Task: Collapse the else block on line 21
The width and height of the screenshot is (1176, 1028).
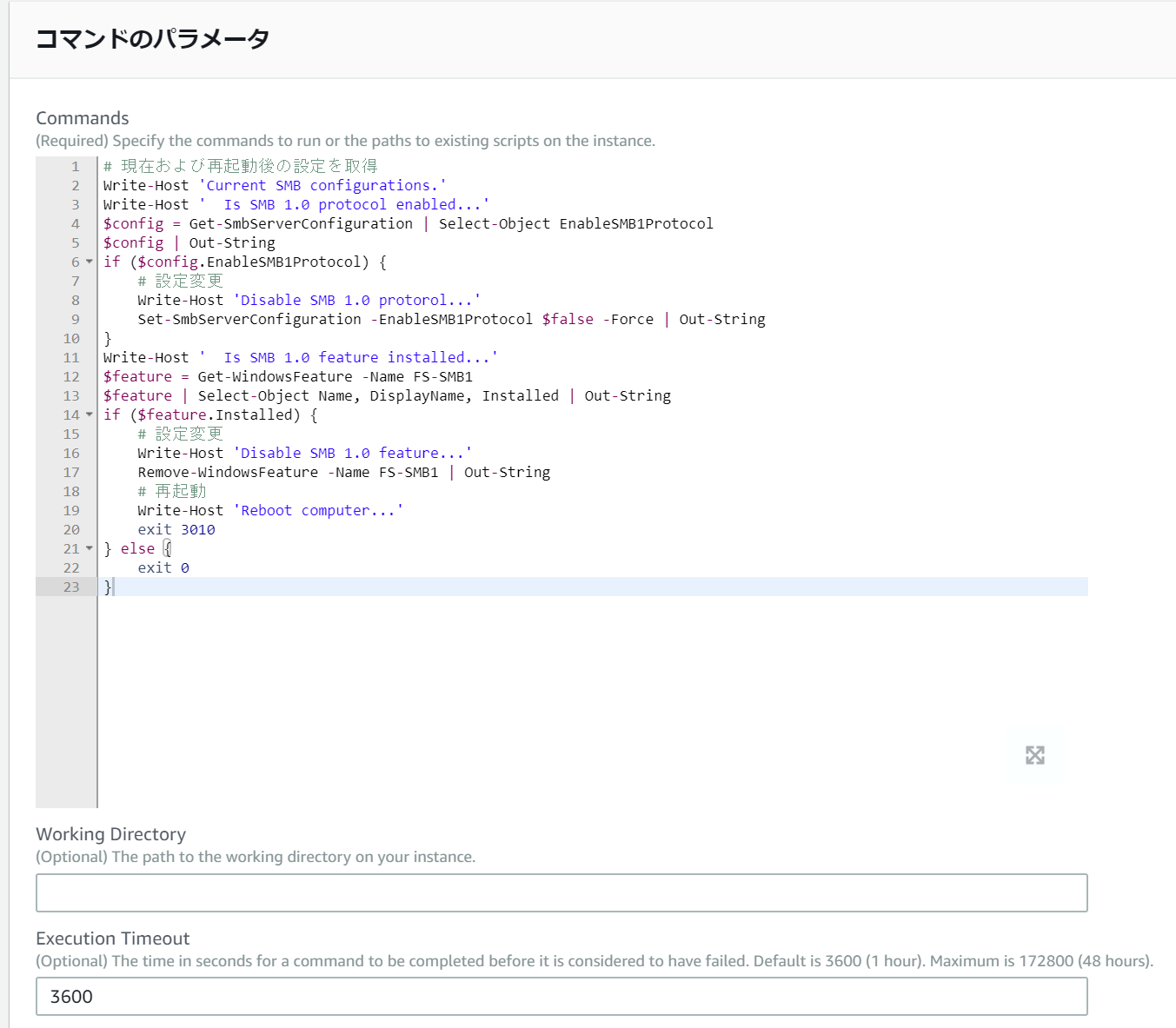Action: tap(90, 548)
